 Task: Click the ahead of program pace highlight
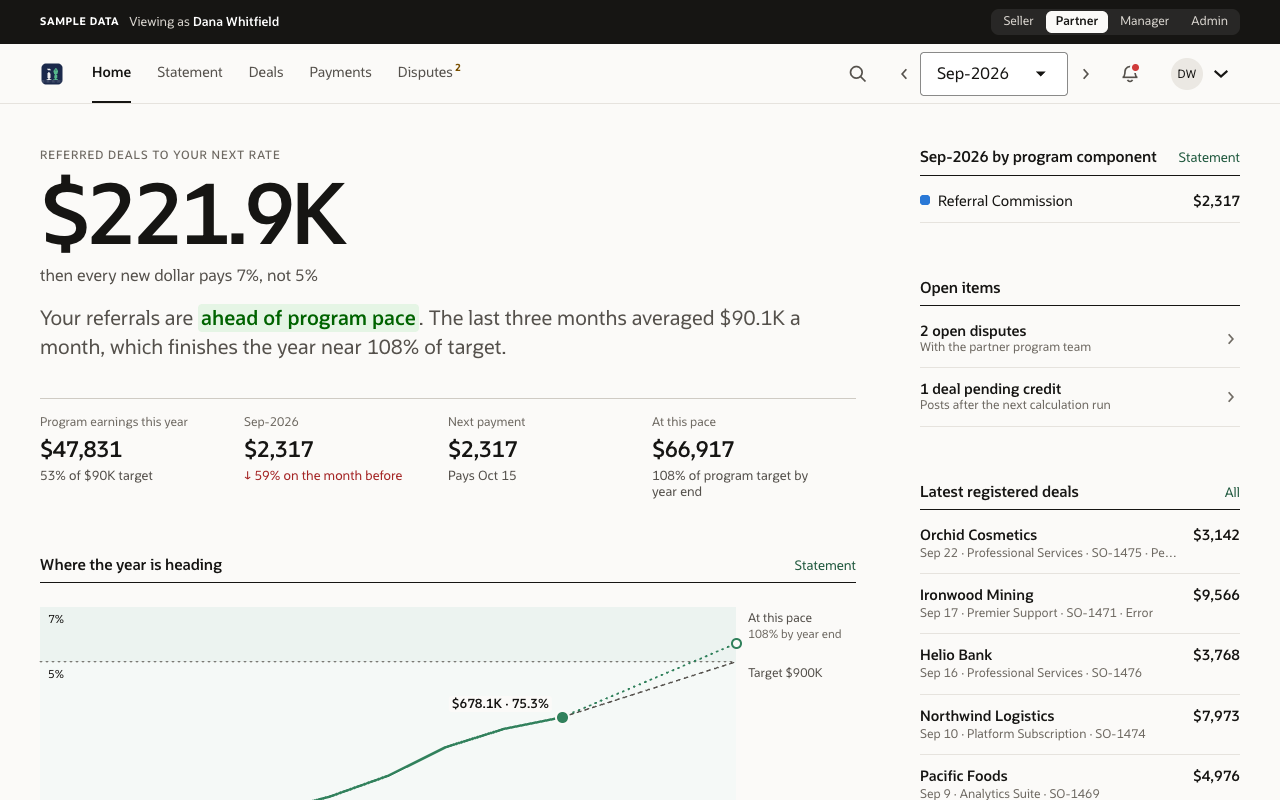(308, 318)
